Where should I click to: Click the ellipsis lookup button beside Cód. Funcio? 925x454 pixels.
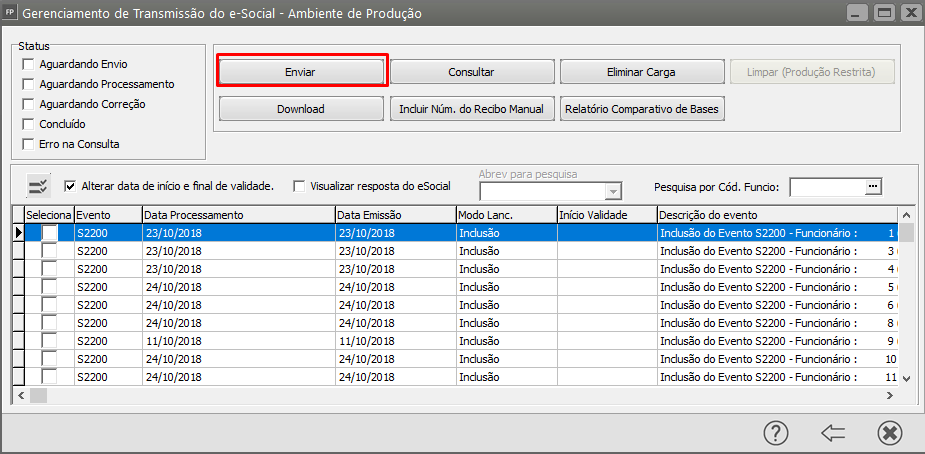[873, 186]
